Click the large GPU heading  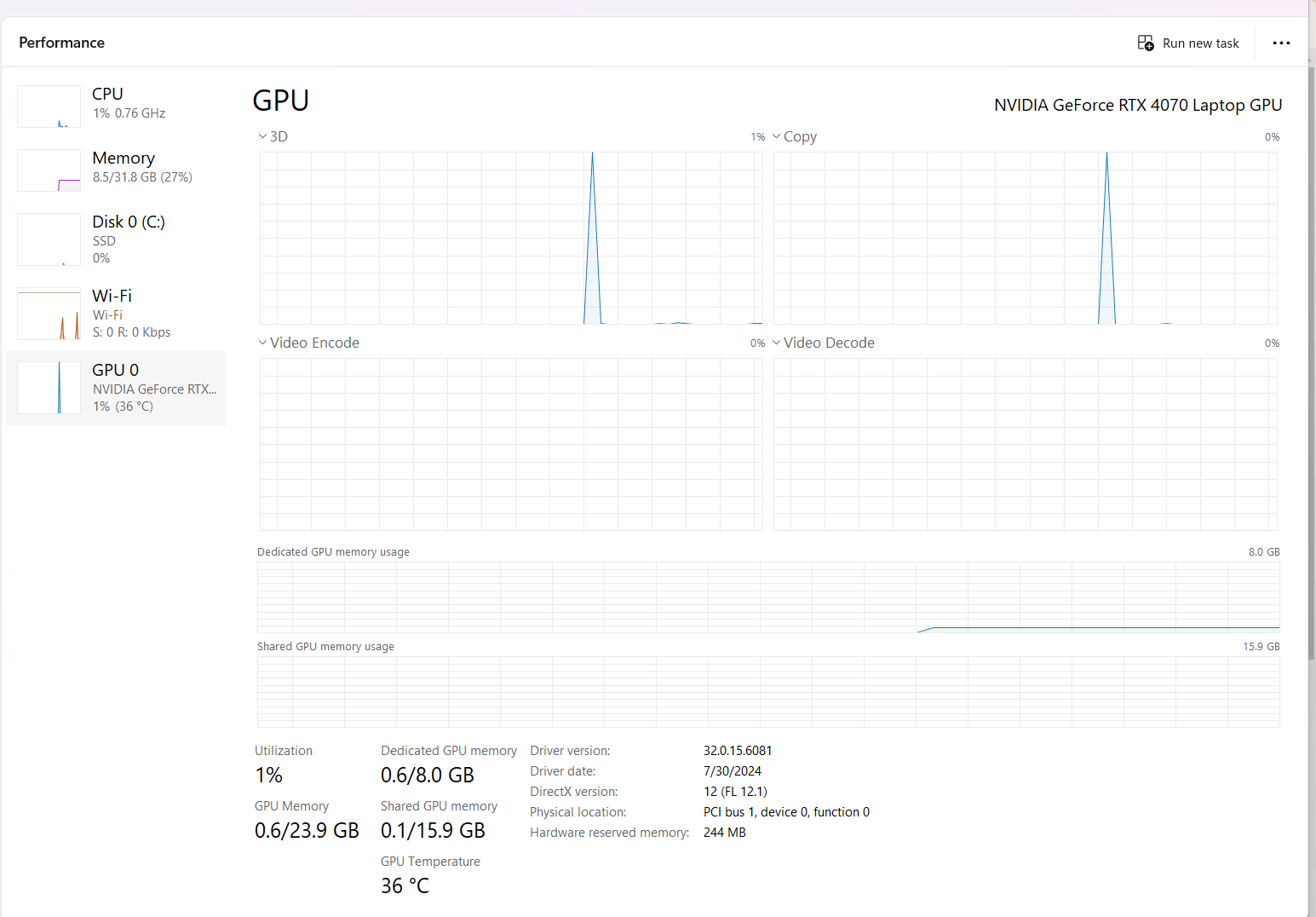tap(281, 101)
